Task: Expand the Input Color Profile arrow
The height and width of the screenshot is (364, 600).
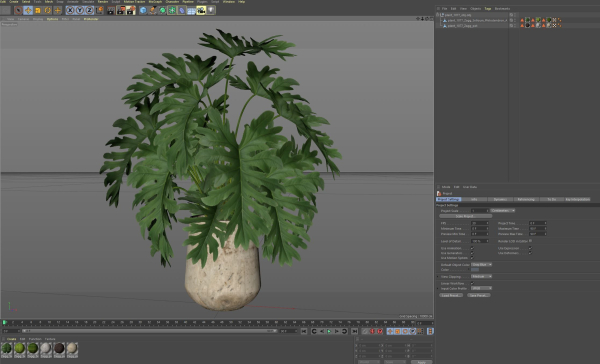Action: (438, 288)
